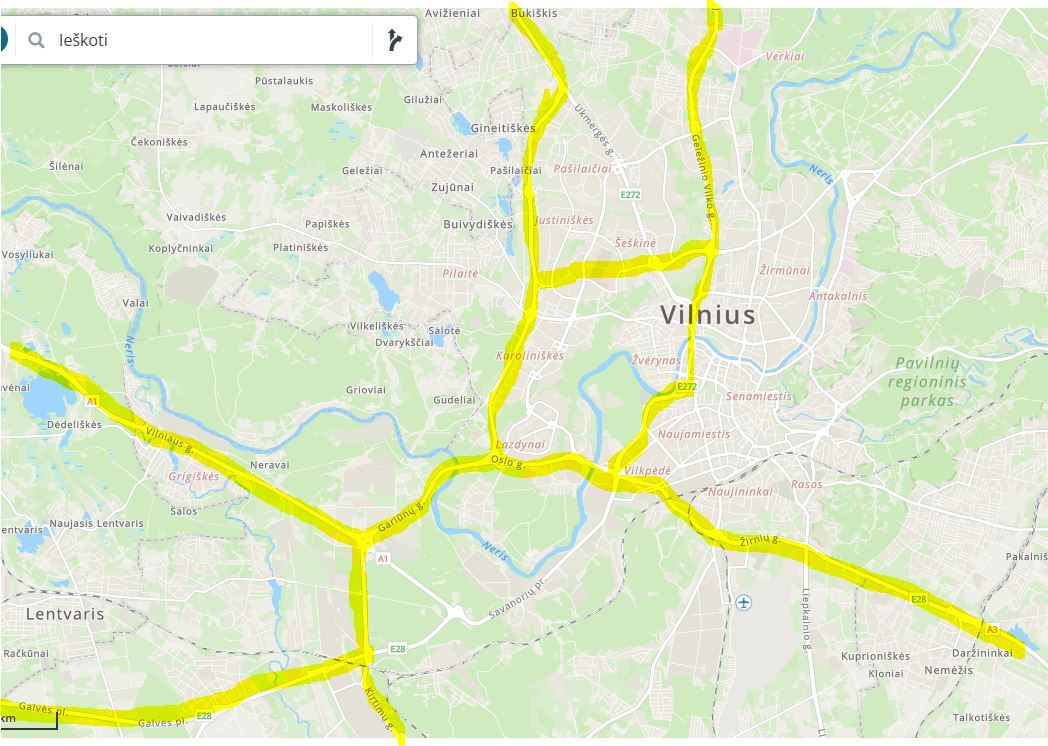Click the map scale bar showing km

[x=29, y=719]
